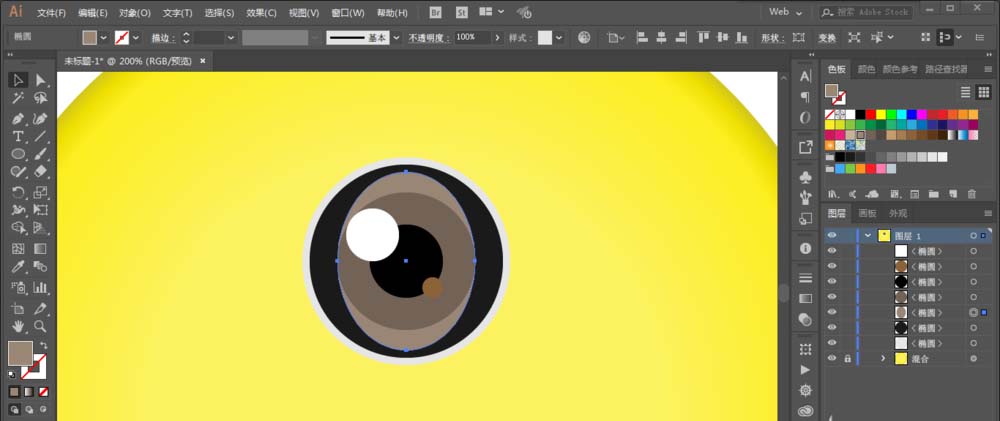This screenshot has height=421, width=1000.
Task: Select the Eraser tool
Action: [x=41, y=172]
